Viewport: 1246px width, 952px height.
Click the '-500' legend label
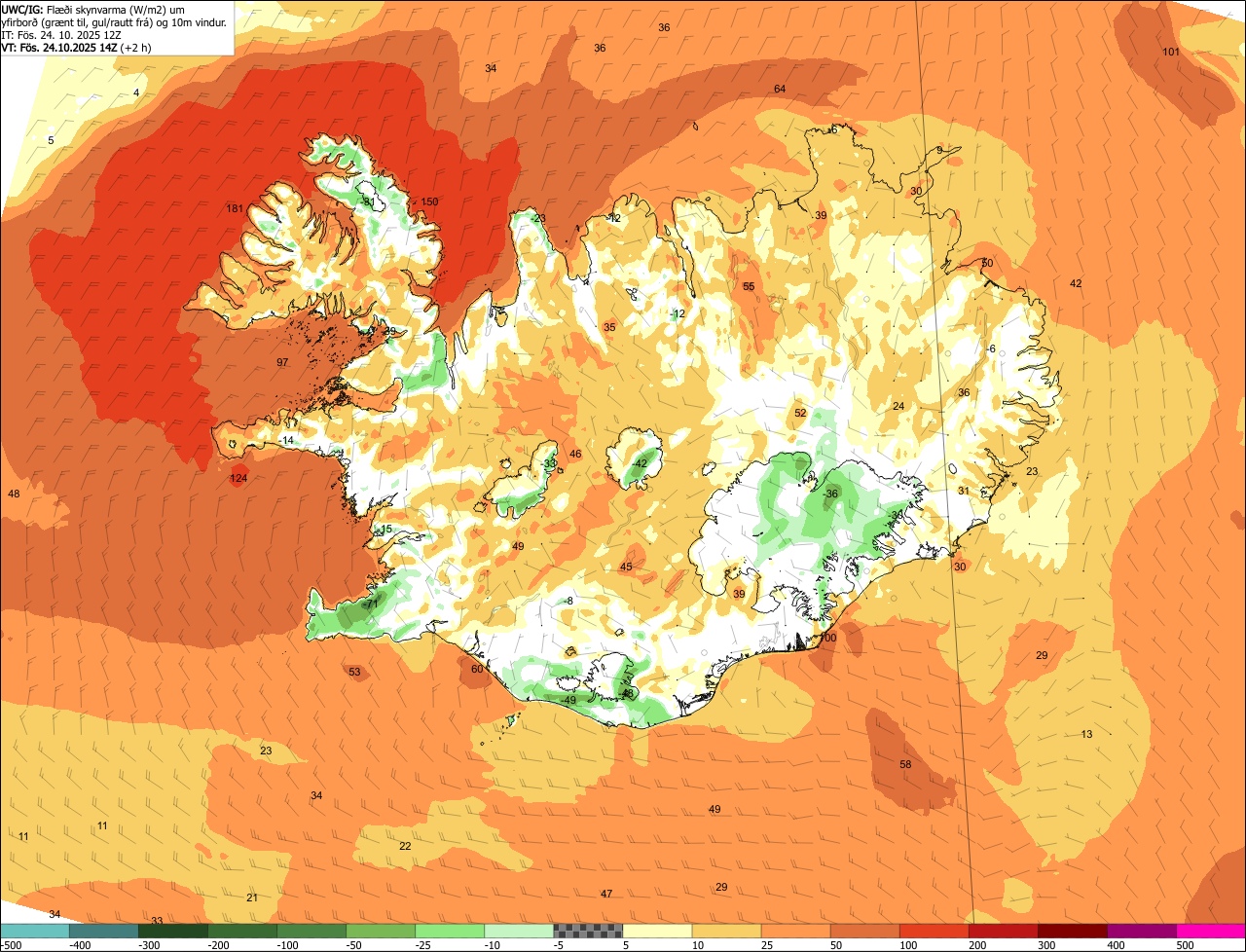(12, 945)
